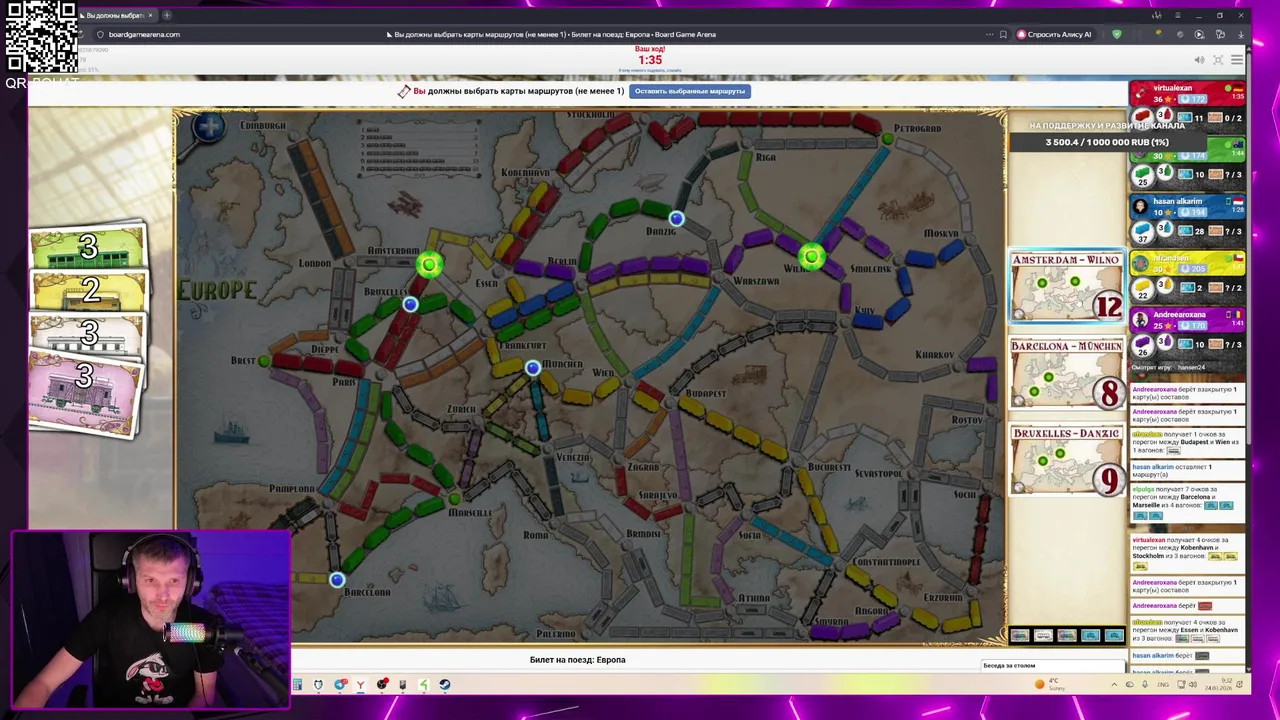Image resolution: width=1280 pixels, height=720 pixels.
Task: Close the current browser tab
Action: [150, 15]
